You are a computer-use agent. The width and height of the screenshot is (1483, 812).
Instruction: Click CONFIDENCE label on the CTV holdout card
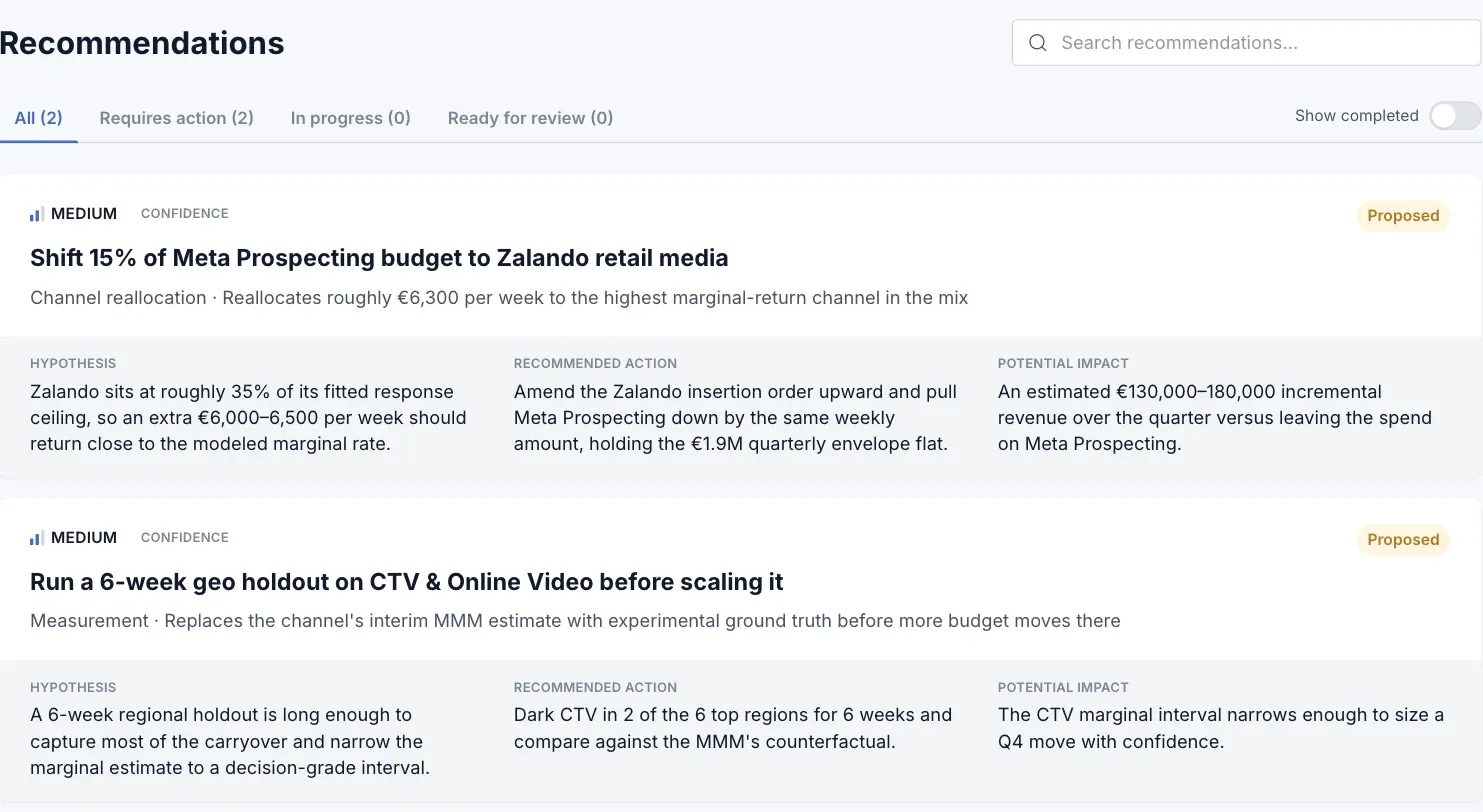pos(185,538)
